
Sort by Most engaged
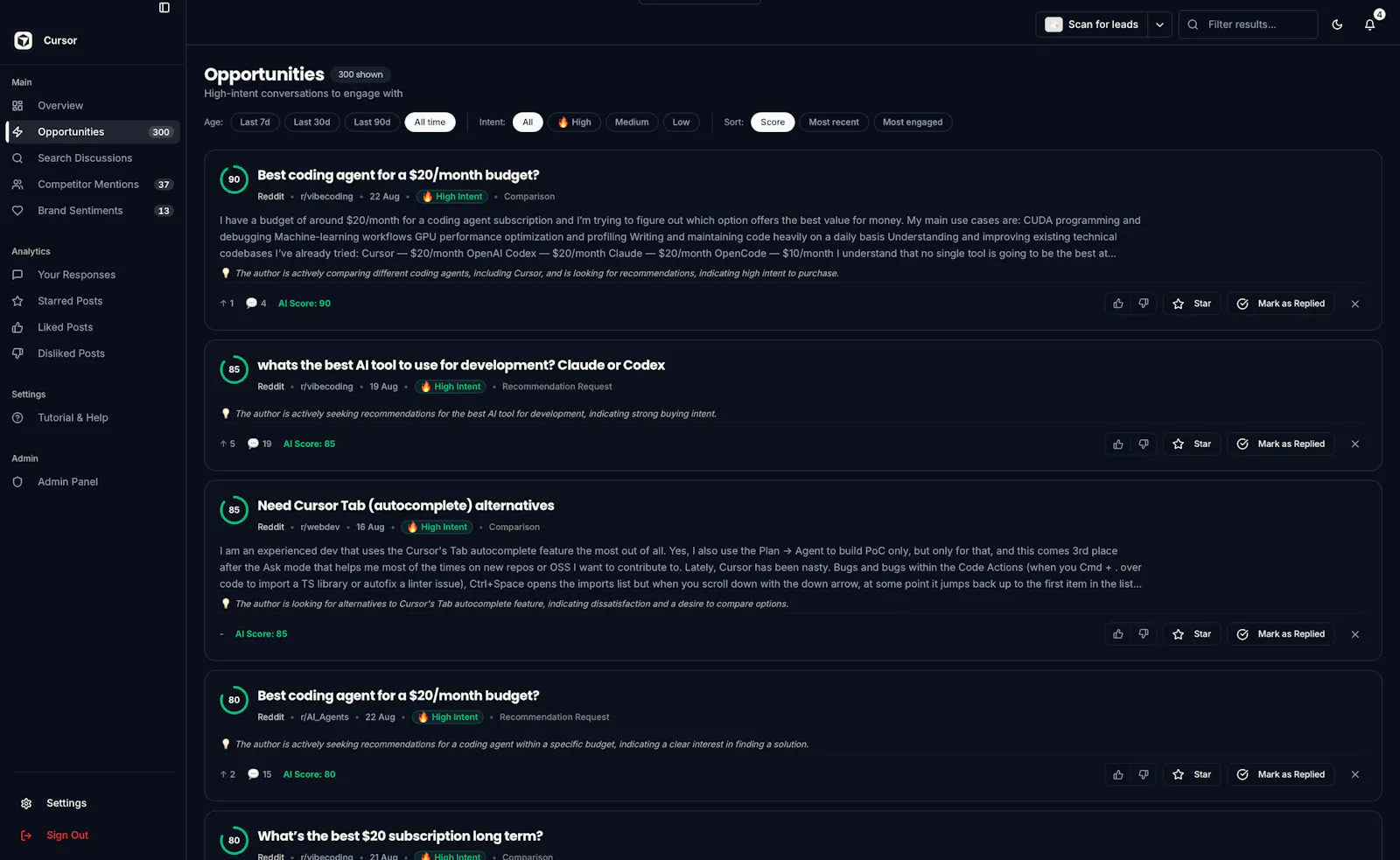pyautogui.click(x=913, y=122)
